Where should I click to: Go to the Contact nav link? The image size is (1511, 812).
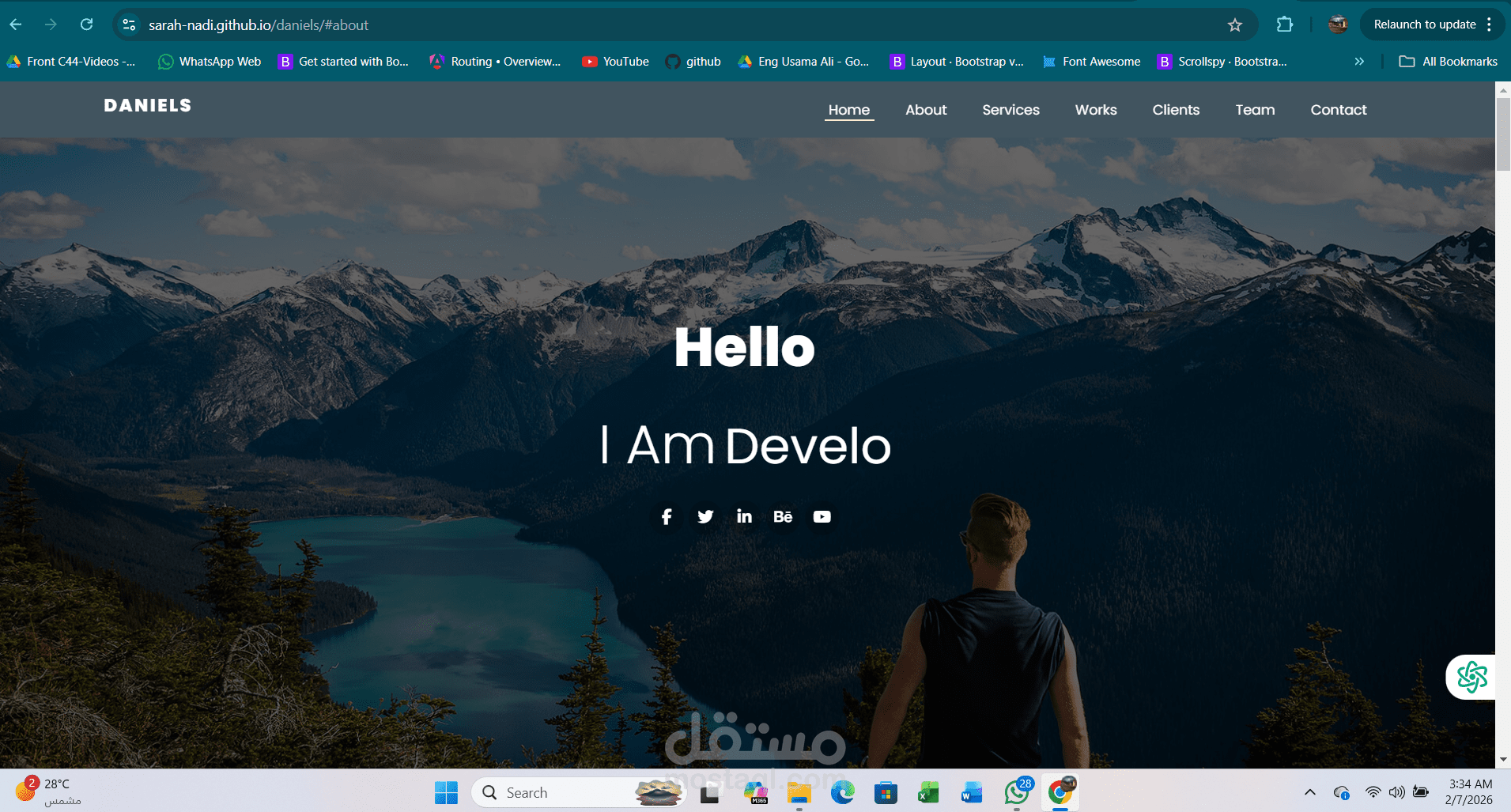click(1339, 110)
